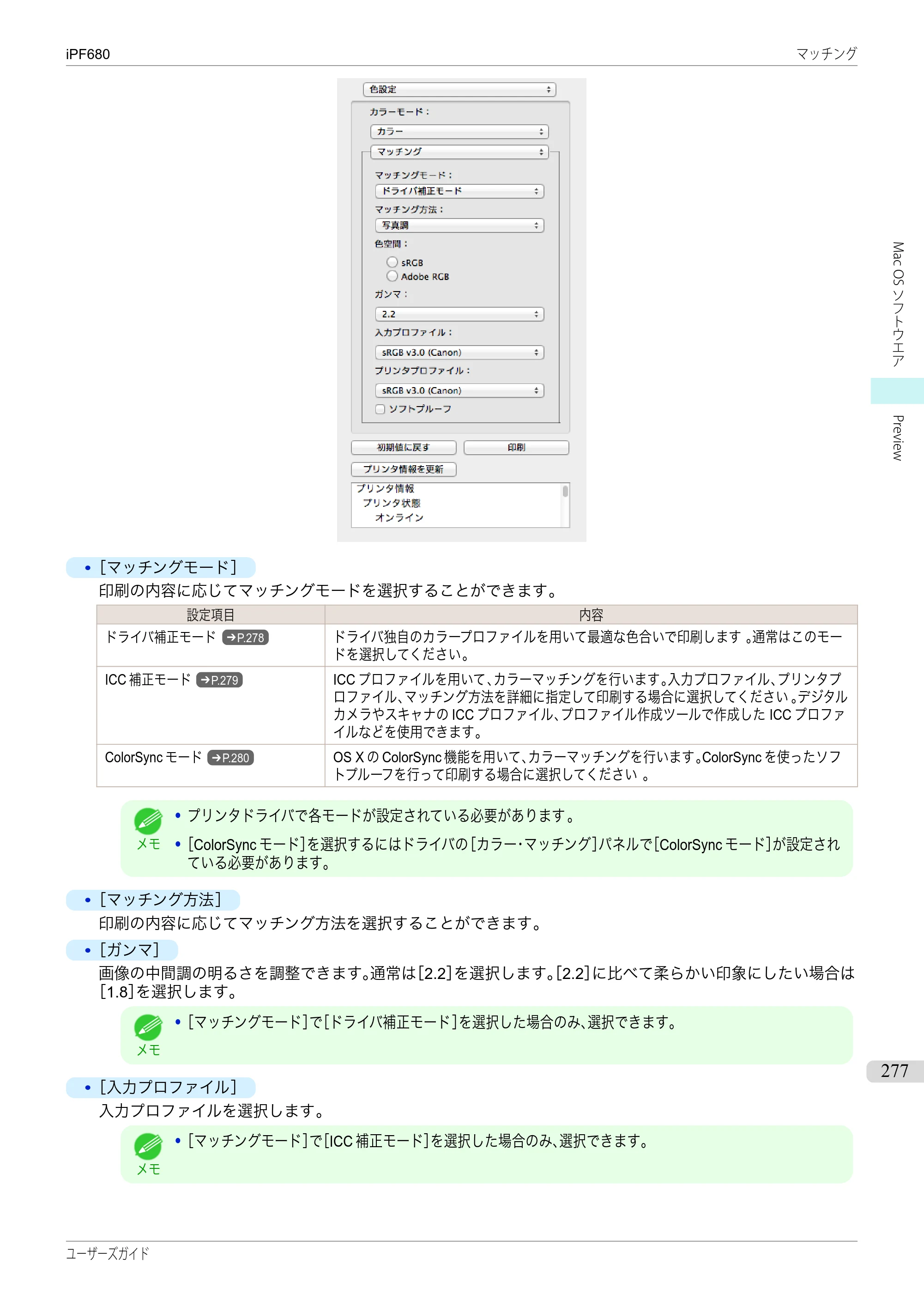The image size is (924, 1307).
Task: Follow the P.279 link for ICC補正モード
Action: click(219, 680)
